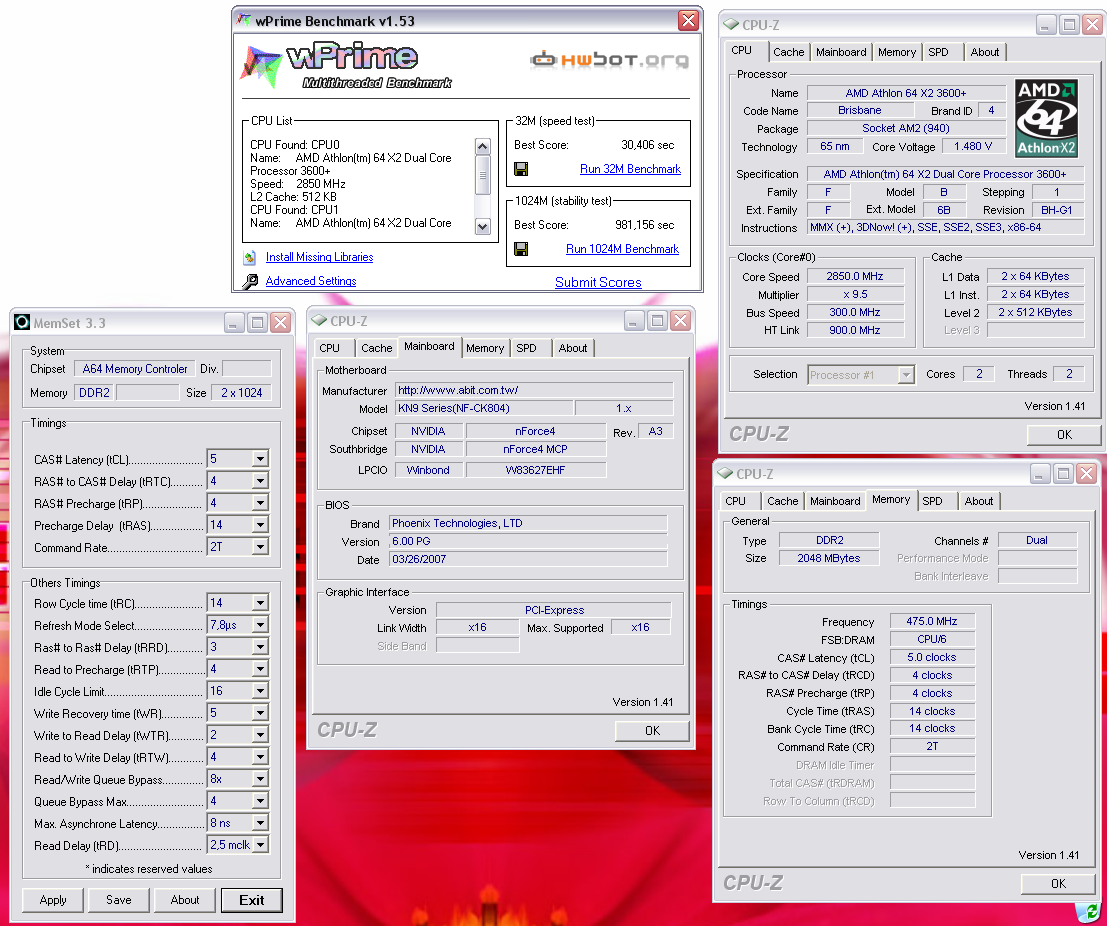
Task: Select Memory tab in CPU-Z Mainboard window
Action: coord(484,348)
